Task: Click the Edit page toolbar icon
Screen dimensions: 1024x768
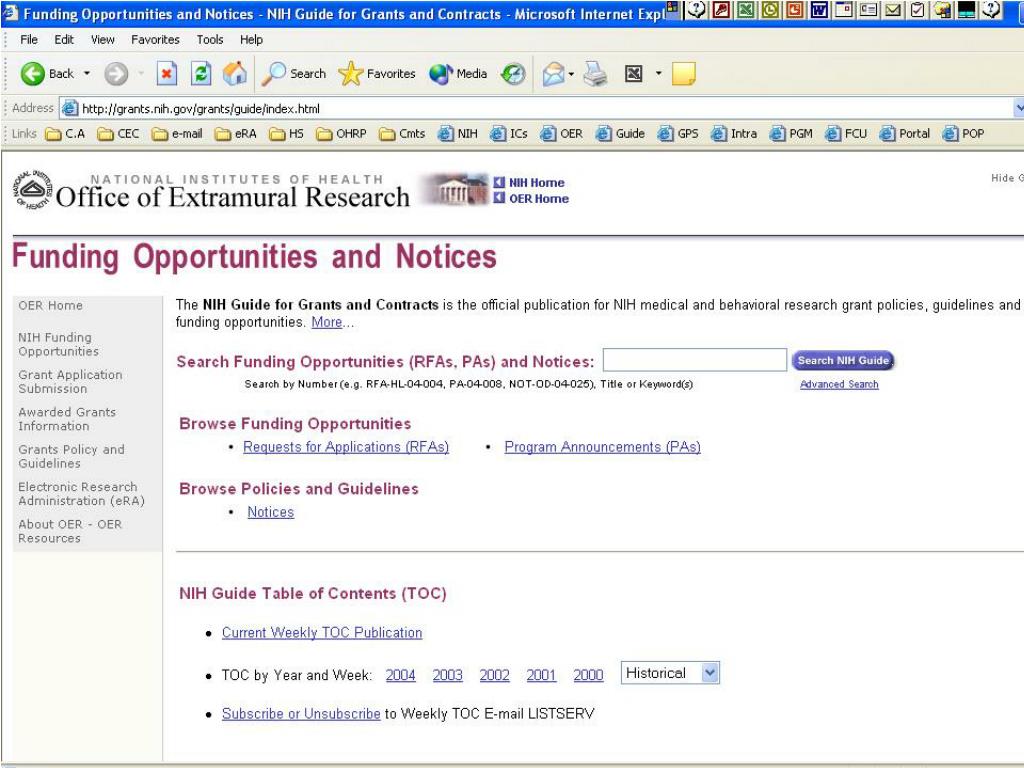Action: [x=633, y=74]
